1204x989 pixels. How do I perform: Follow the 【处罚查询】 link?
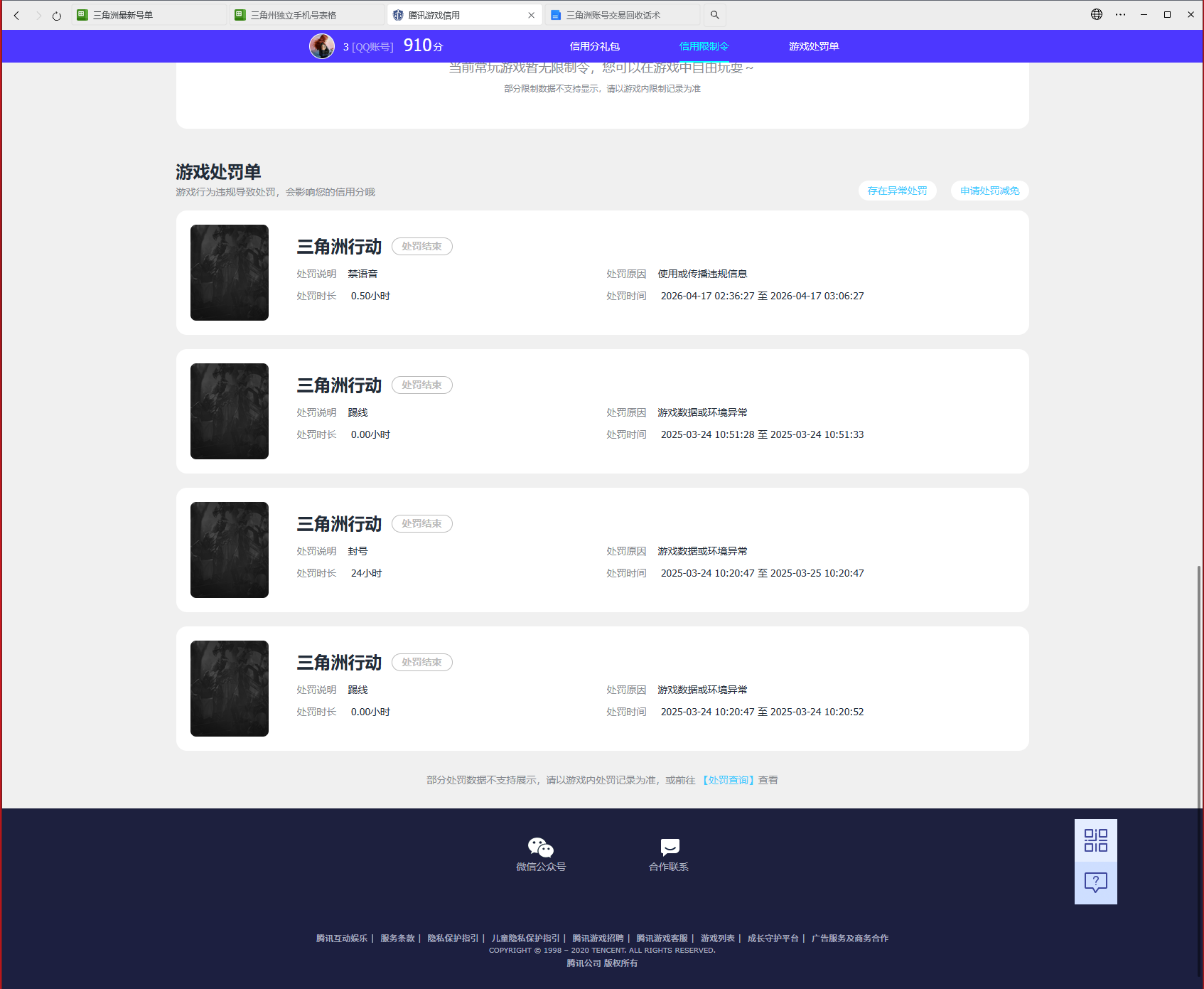click(728, 780)
